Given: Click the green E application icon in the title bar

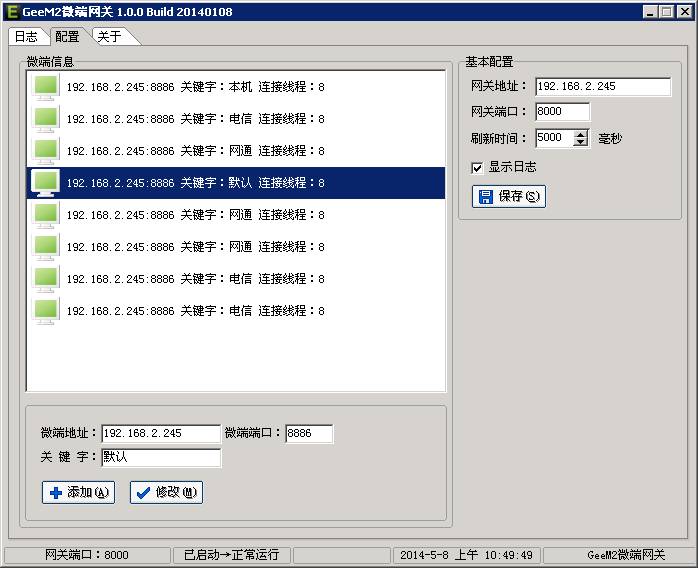Looking at the screenshot, I should coord(13,12).
